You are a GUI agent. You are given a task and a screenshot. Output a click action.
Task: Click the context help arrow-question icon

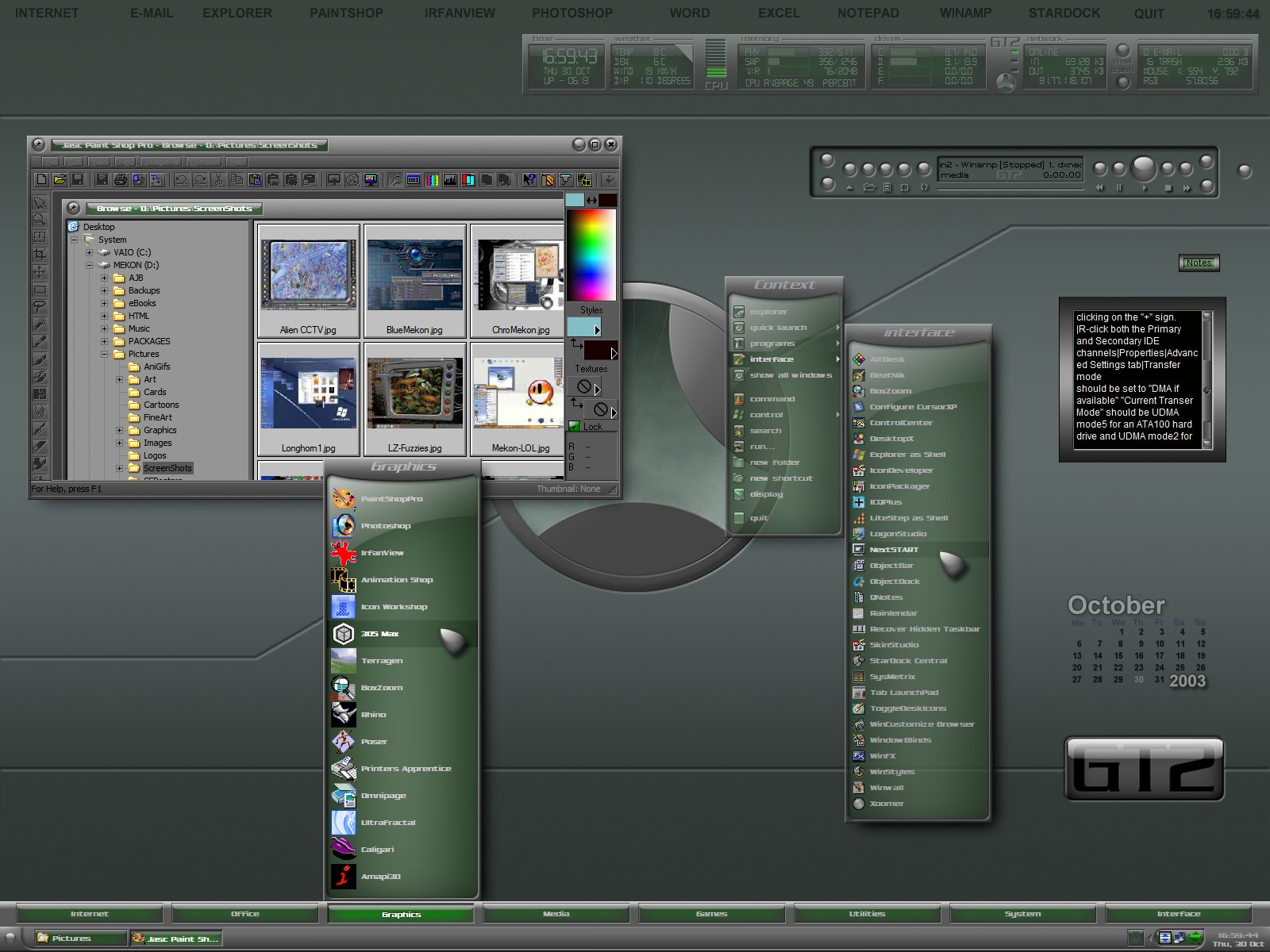[529, 180]
